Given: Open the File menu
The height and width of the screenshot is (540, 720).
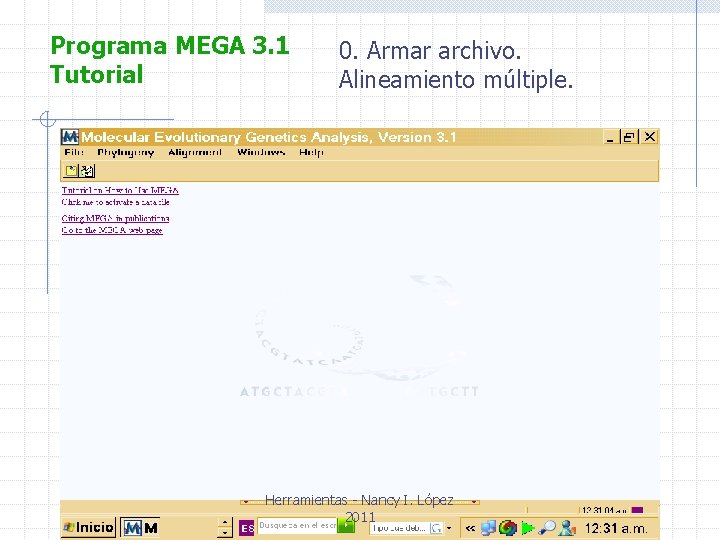Looking at the screenshot, I should (x=74, y=152).
